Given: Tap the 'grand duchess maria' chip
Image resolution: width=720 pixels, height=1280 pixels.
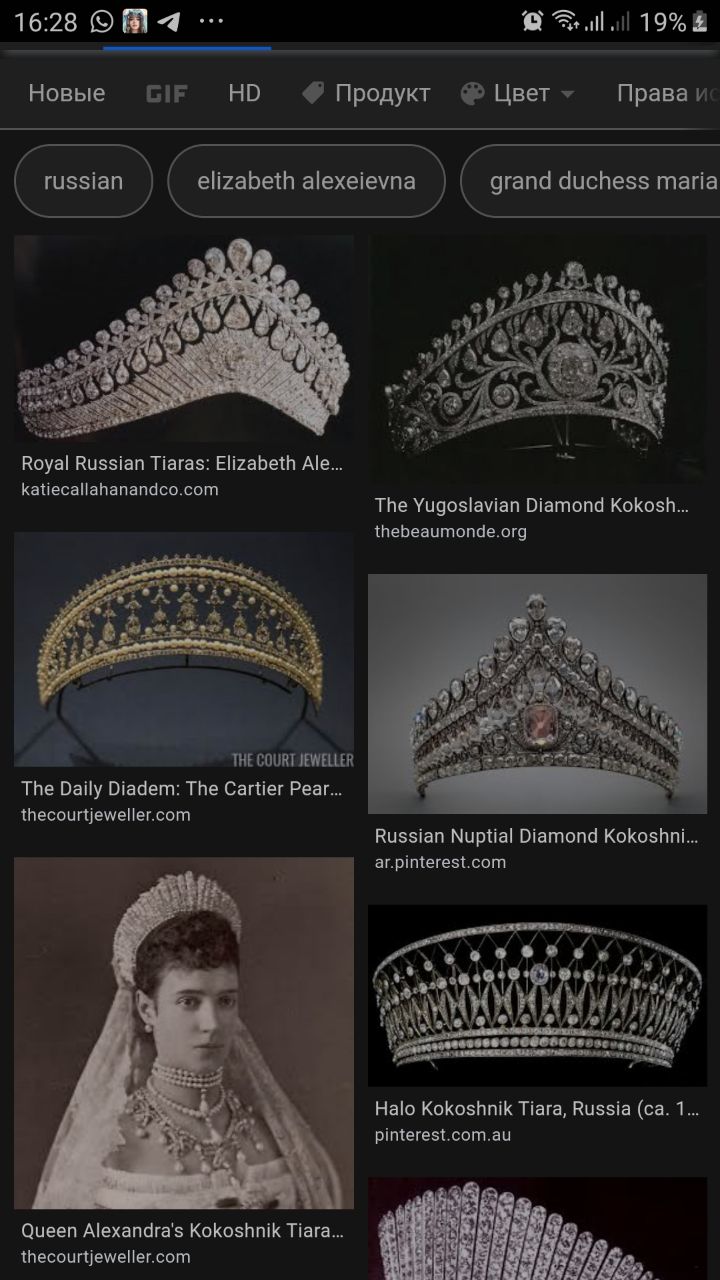Looking at the screenshot, I should (x=590, y=181).
